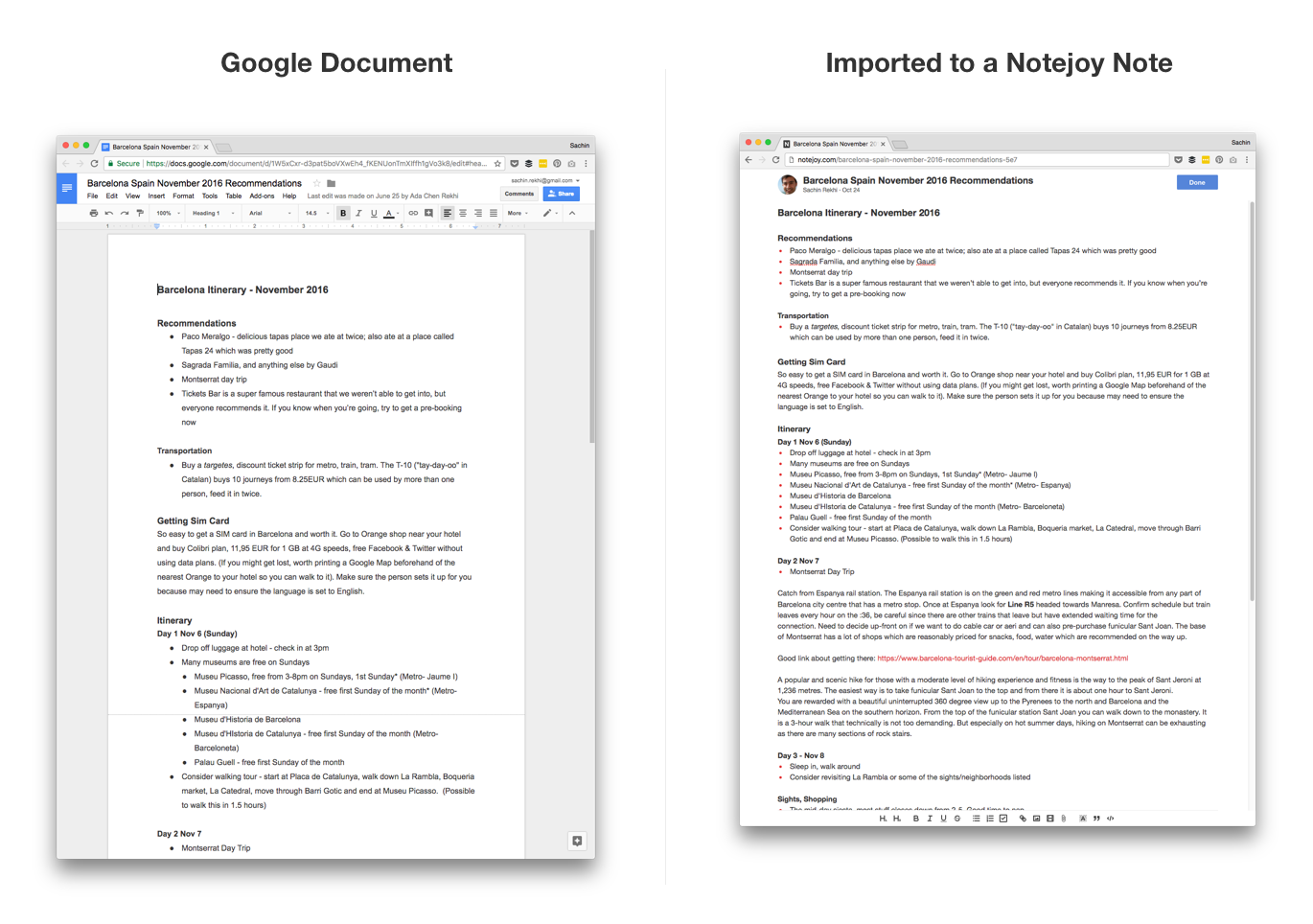Expand the More toolbar dropdown
The height and width of the screenshot is (924, 1313).
pyautogui.click(x=518, y=213)
